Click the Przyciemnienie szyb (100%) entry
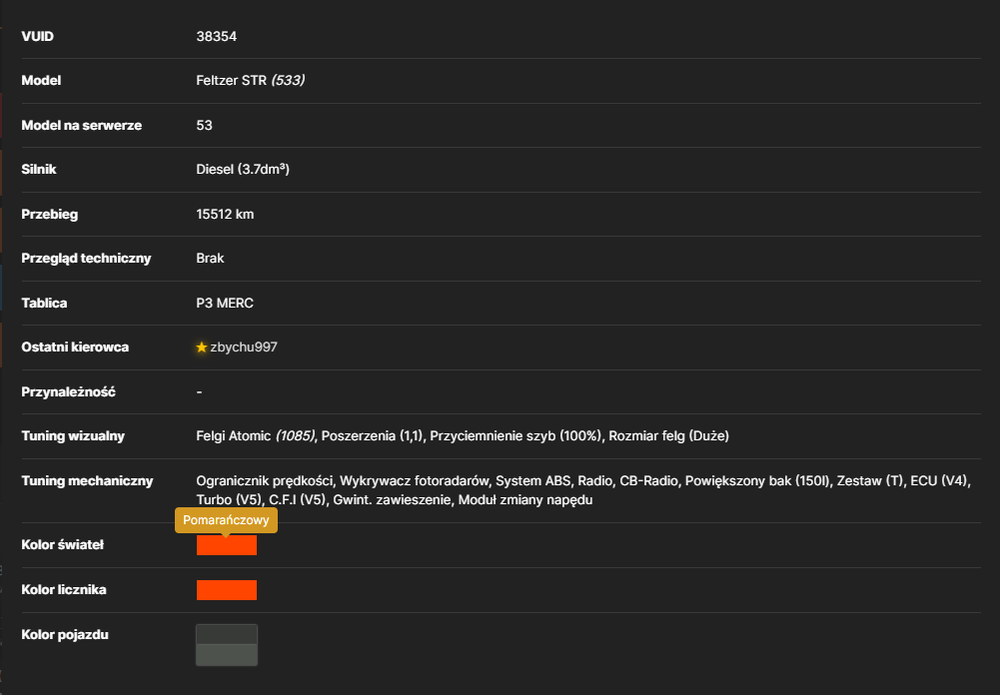 click(516, 436)
